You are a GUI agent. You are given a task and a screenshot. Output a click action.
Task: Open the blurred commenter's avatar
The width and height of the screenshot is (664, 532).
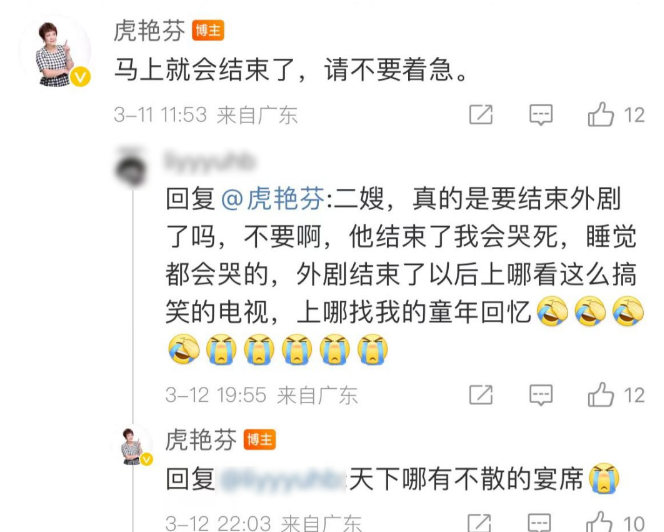(x=131, y=167)
